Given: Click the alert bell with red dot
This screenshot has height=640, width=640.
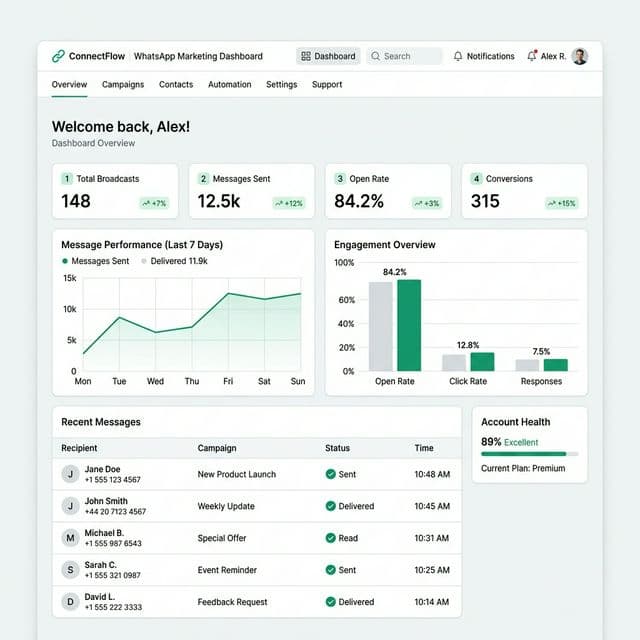Looking at the screenshot, I should (x=532, y=56).
